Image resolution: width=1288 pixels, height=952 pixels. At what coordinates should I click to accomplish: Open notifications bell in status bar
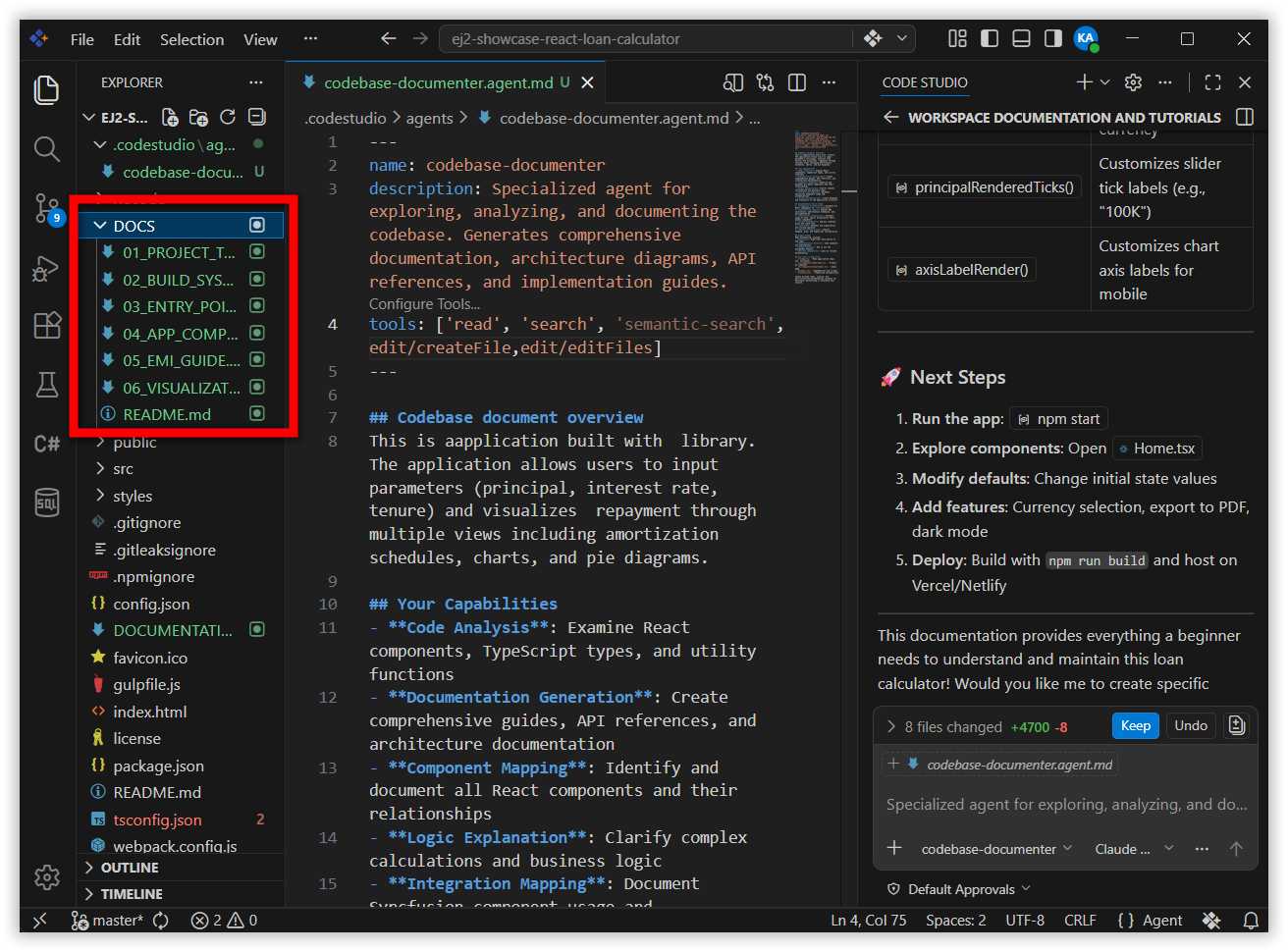[1251, 921]
